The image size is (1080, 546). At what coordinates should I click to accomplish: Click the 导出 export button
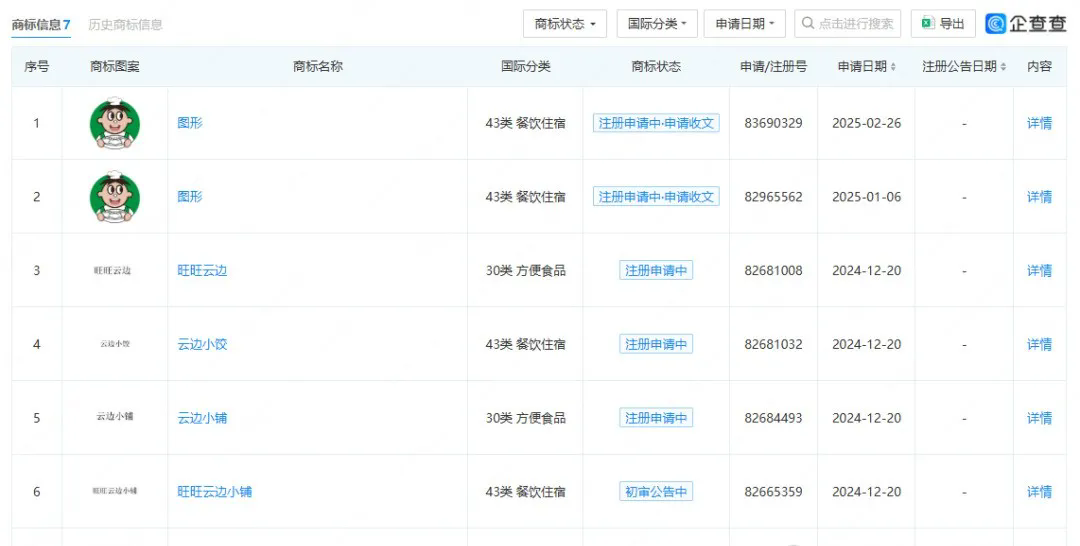pyautogui.click(x=943, y=23)
